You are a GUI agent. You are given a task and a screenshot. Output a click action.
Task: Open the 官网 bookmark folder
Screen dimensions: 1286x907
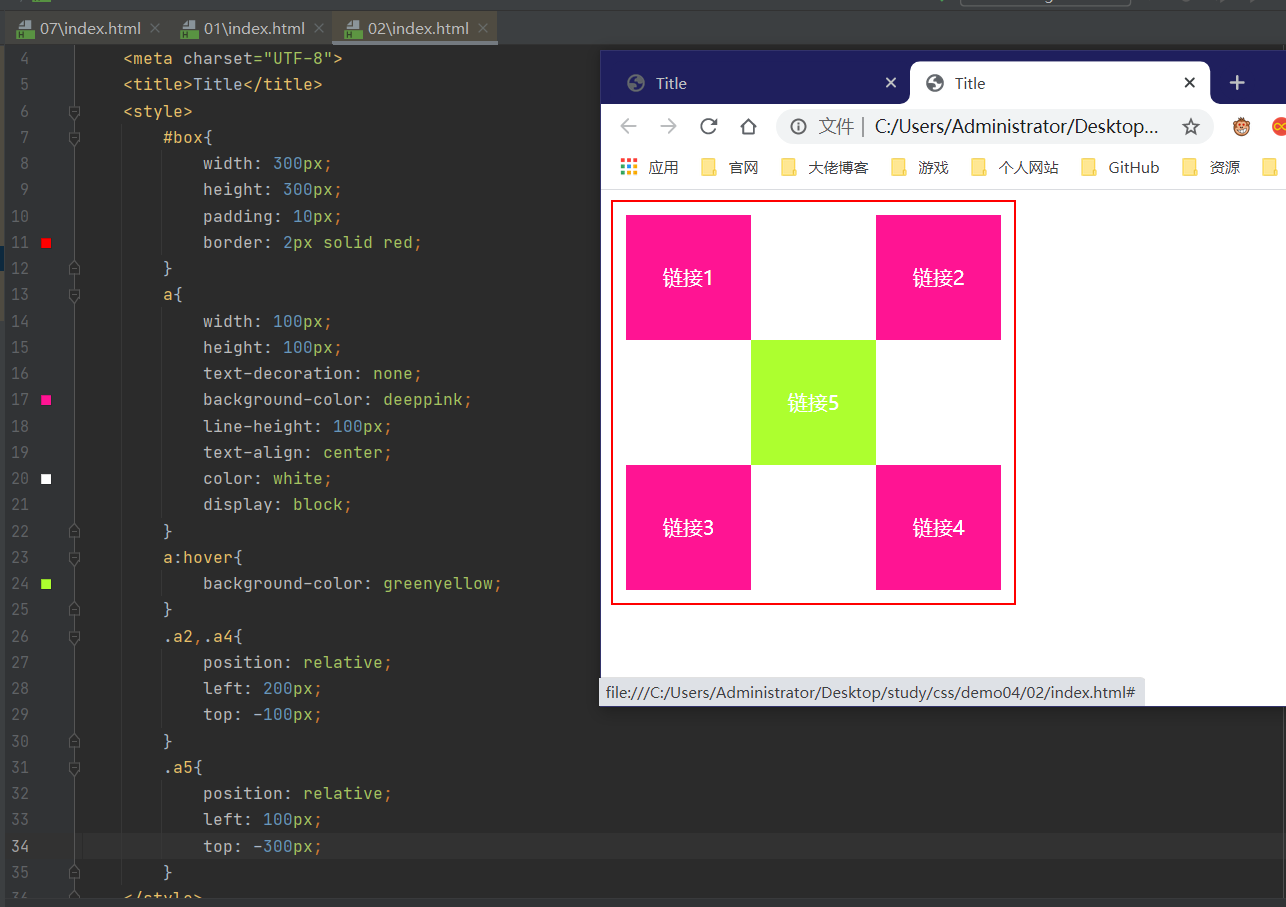730,167
